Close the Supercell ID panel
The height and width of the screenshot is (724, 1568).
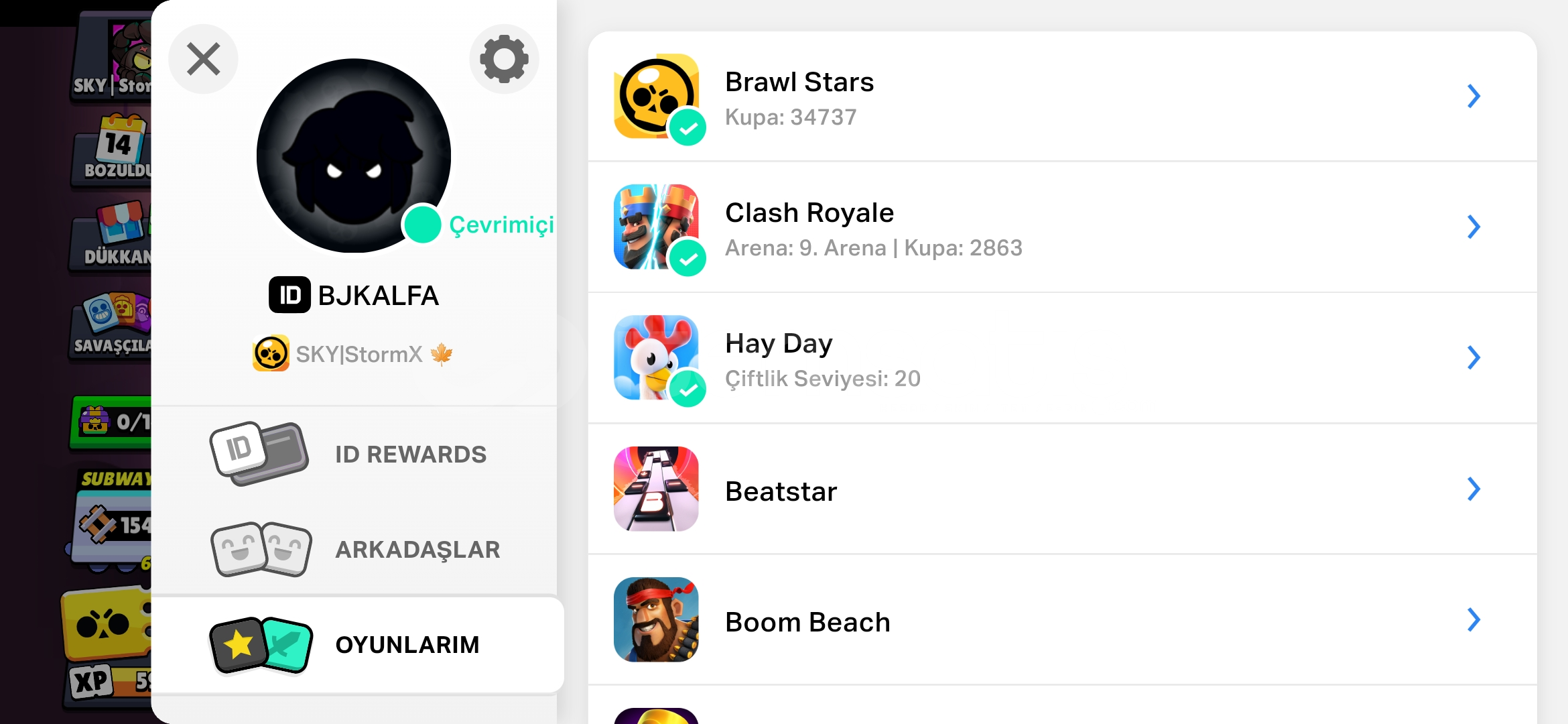(203, 59)
